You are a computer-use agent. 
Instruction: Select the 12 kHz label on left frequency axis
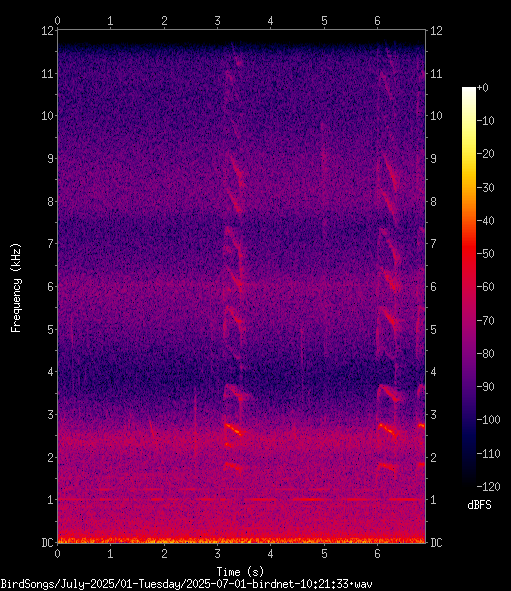click(x=47, y=31)
